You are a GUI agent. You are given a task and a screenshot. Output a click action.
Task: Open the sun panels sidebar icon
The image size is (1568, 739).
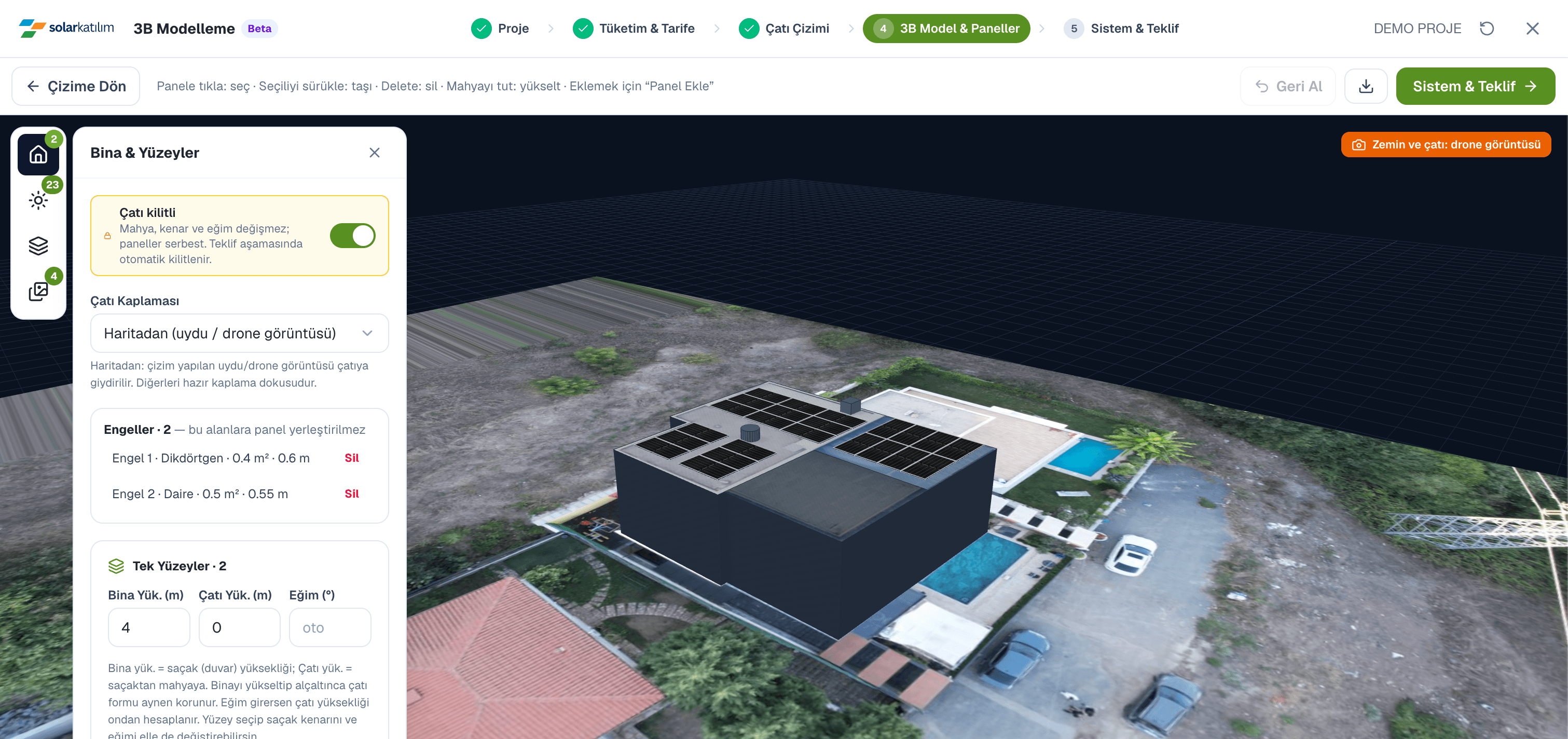click(x=38, y=200)
